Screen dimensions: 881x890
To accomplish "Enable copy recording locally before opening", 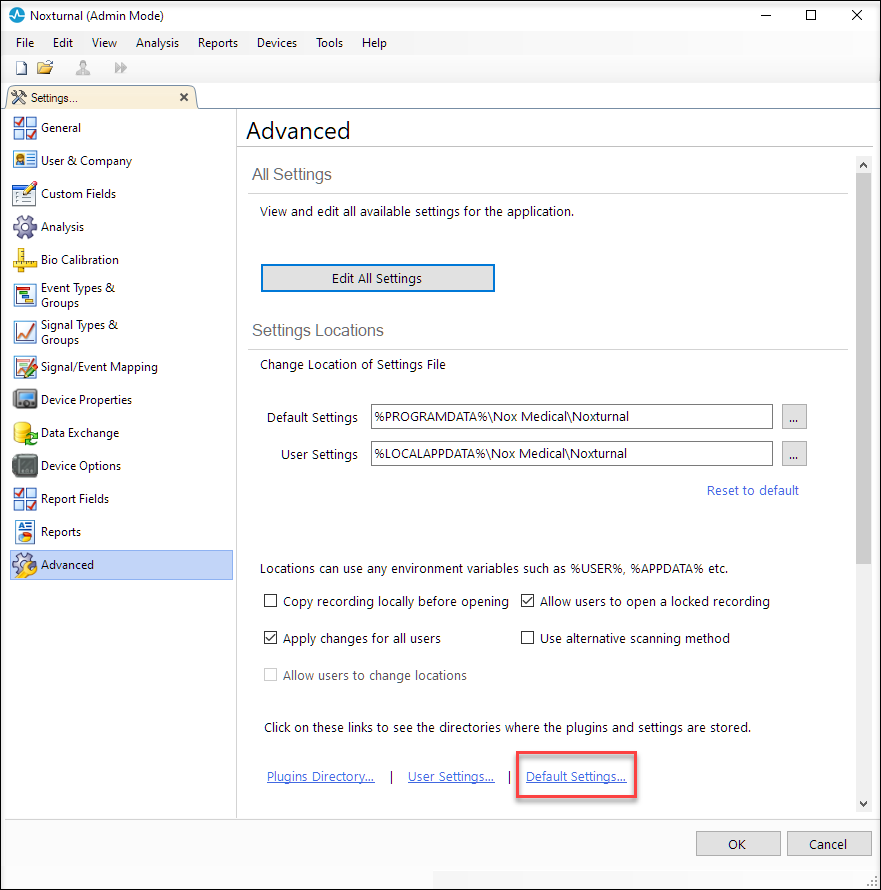I will [270, 601].
